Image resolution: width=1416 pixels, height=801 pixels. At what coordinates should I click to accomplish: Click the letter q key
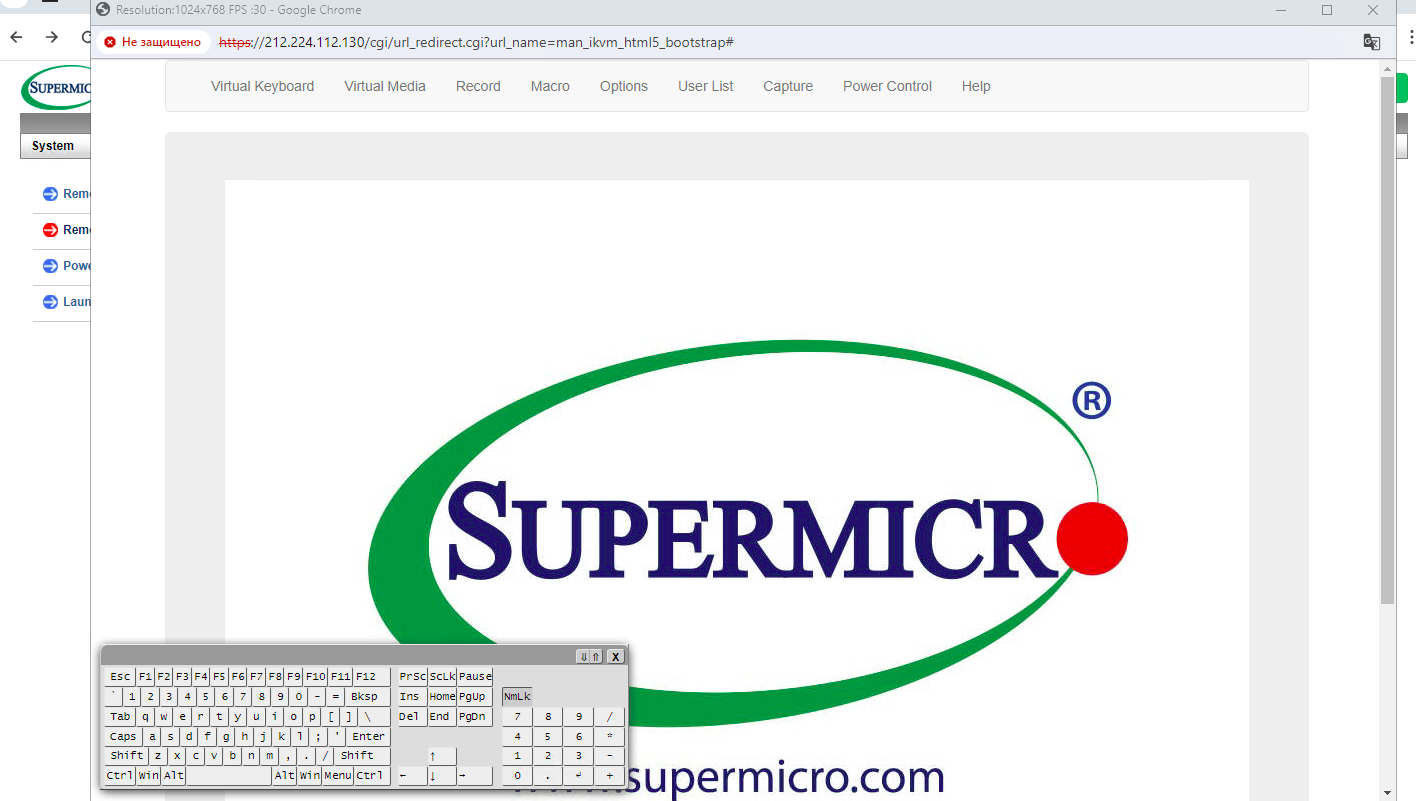(x=145, y=717)
